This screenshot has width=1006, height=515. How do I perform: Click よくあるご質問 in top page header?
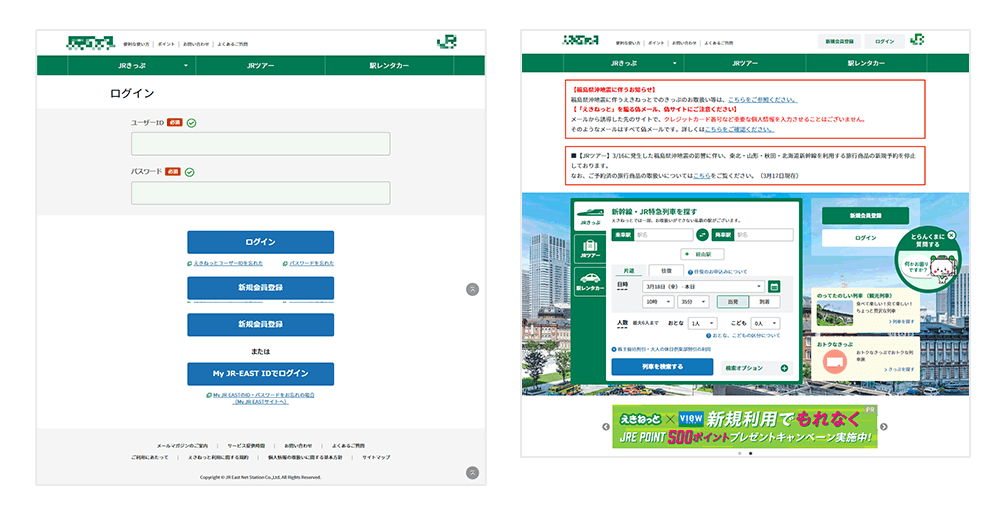pos(719,43)
